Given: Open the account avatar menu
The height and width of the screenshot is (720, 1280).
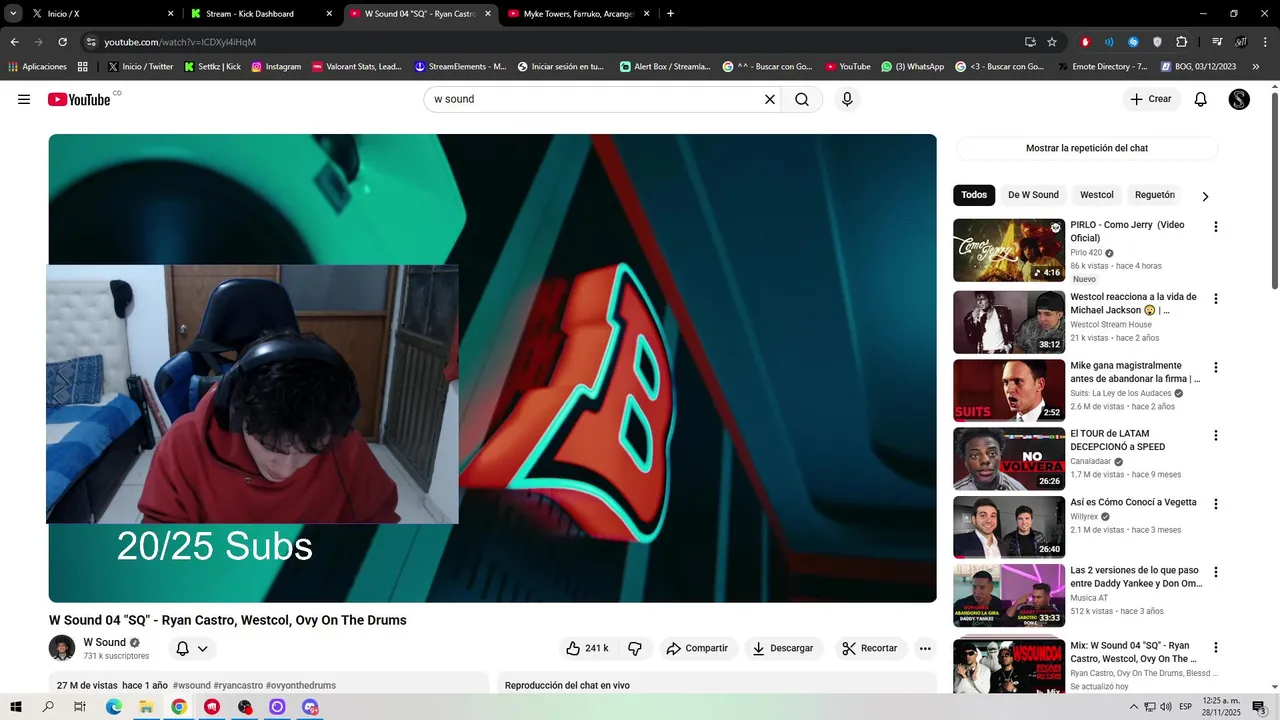Looking at the screenshot, I should coord(1239,99).
